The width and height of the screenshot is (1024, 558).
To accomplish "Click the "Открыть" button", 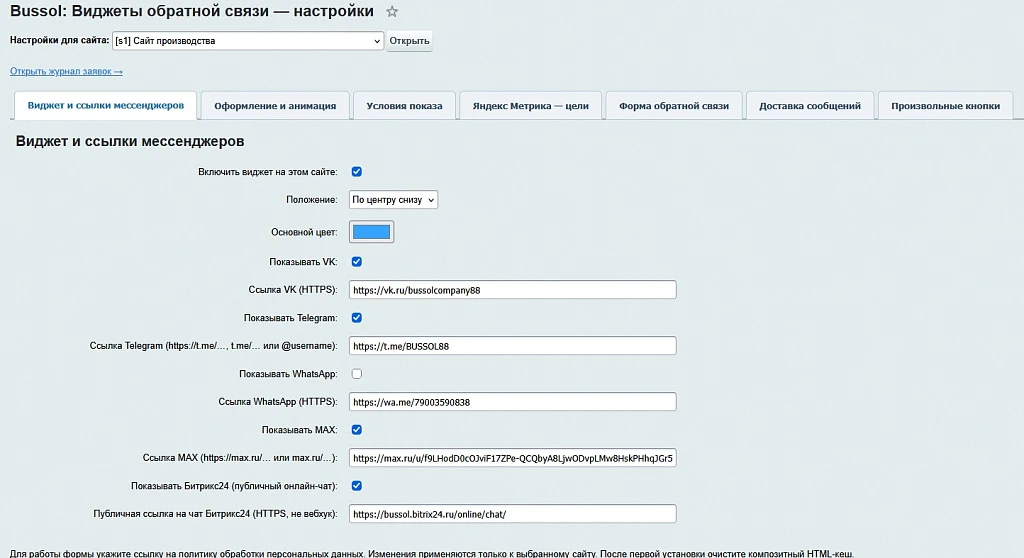I will (x=409, y=41).
